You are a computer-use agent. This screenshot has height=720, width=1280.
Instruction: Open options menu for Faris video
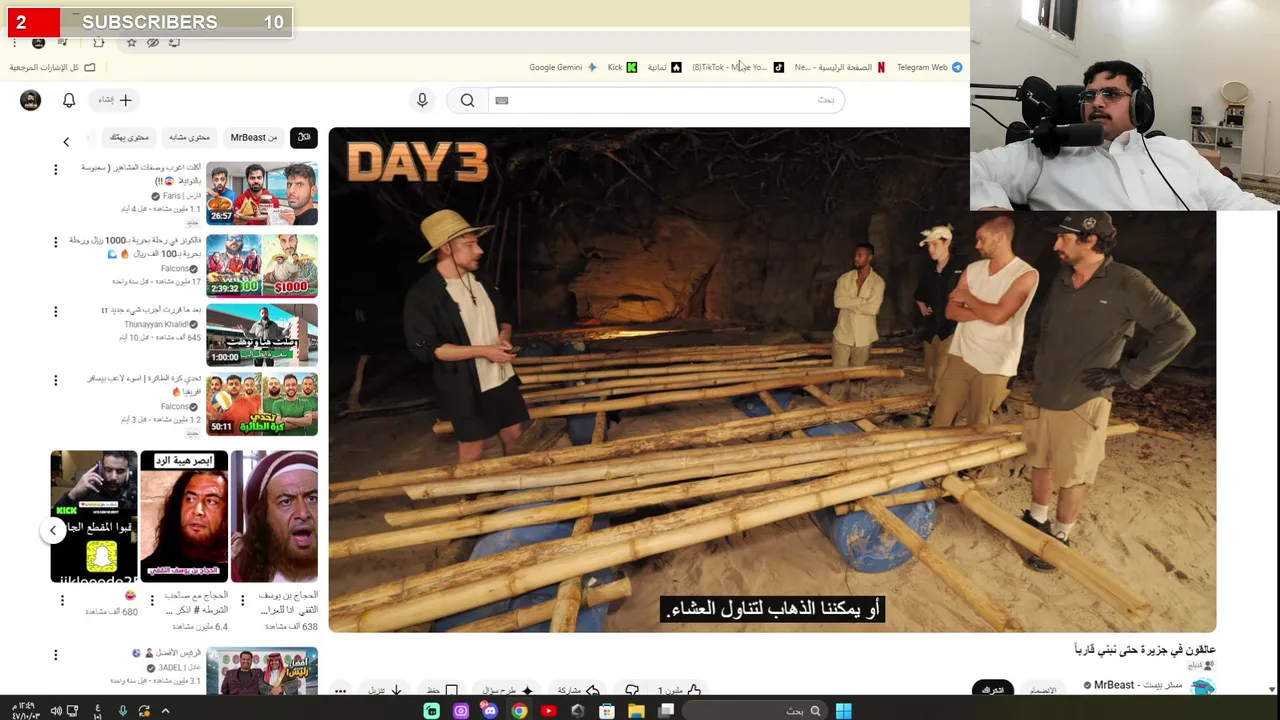56,170
